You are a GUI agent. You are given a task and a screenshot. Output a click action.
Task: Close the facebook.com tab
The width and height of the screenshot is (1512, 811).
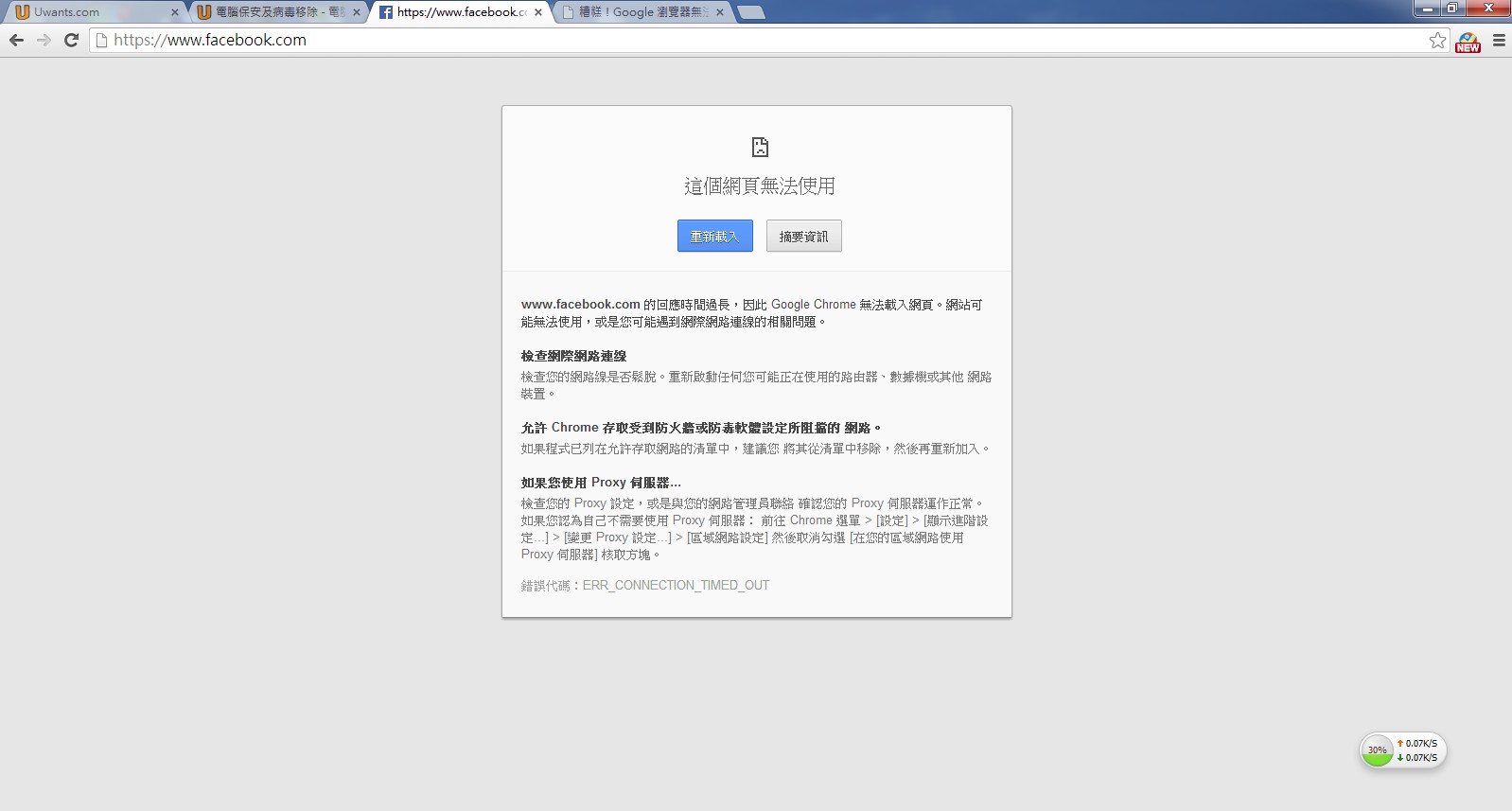tap(538, 12)
